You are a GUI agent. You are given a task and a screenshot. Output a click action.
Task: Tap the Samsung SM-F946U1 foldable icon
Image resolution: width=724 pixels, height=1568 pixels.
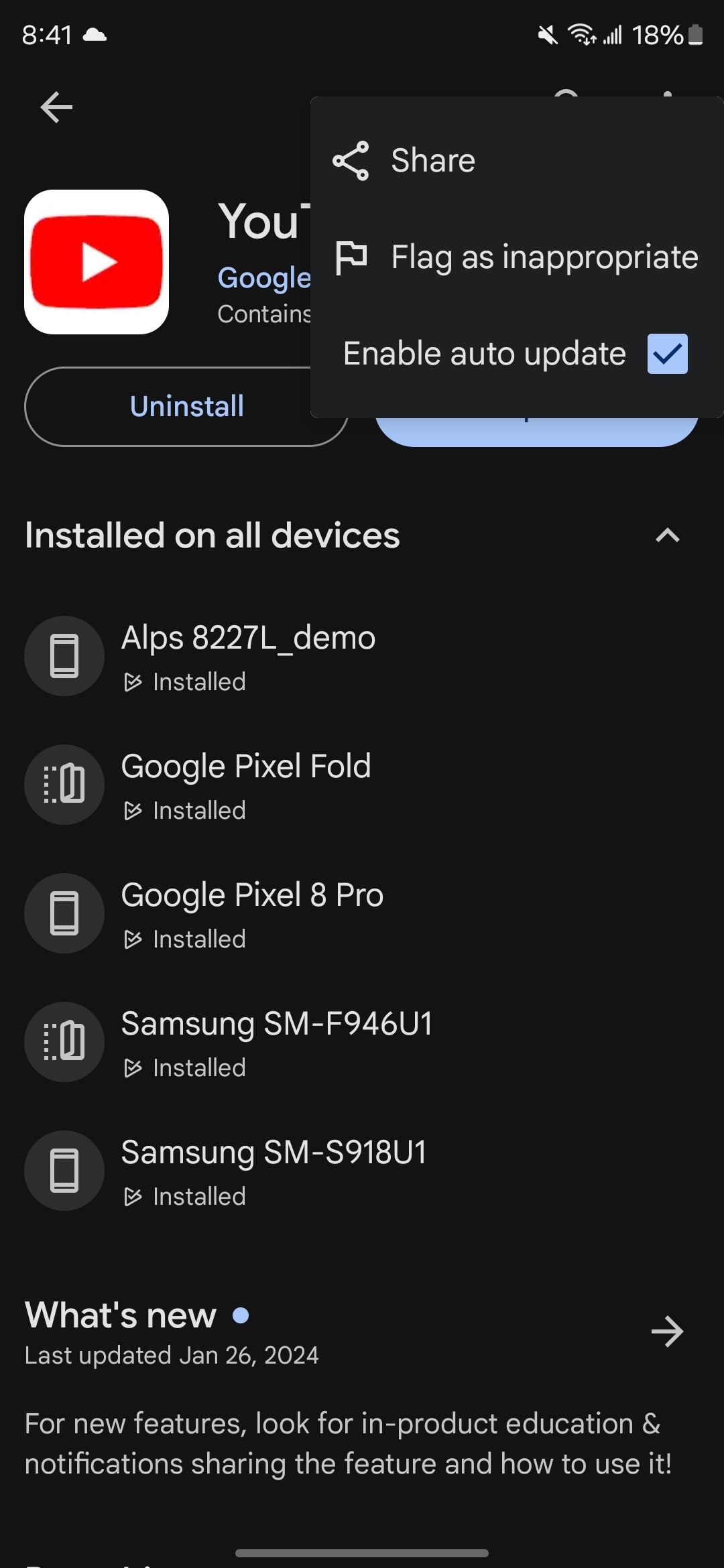pos(64,1042)
